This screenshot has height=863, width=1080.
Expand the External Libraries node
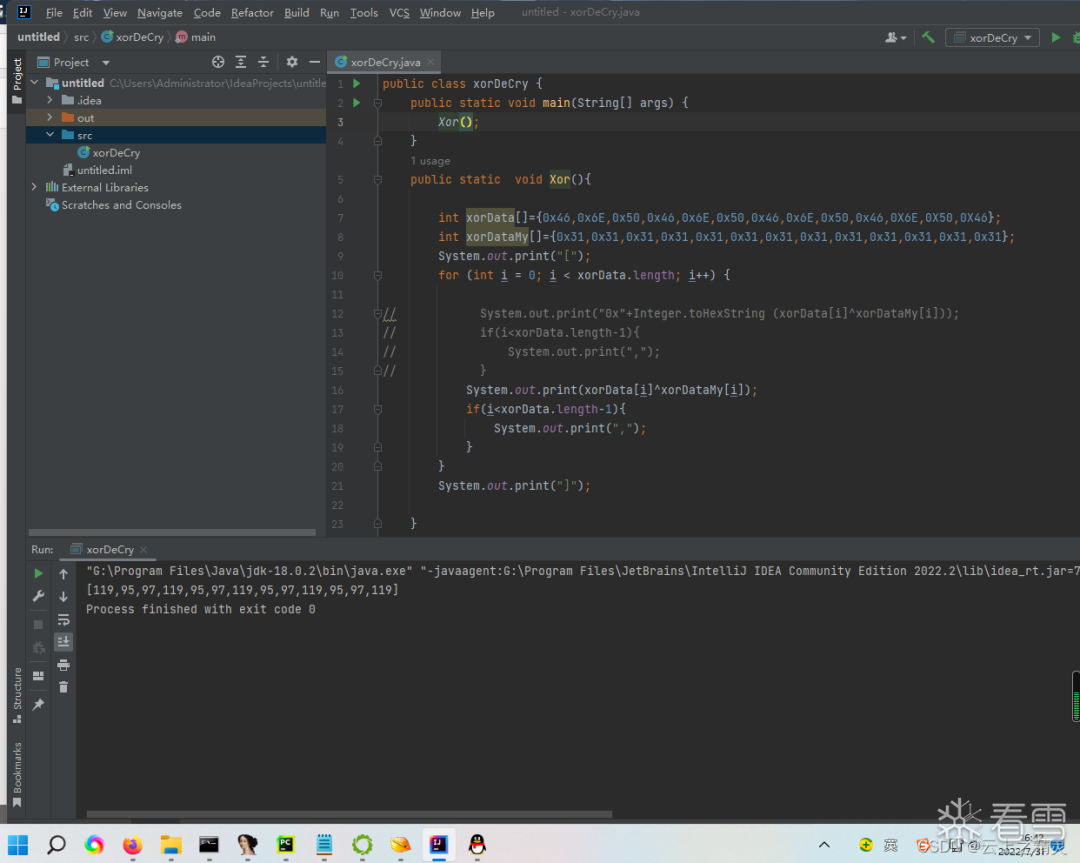pyautogui.click(x=34, y=187)
